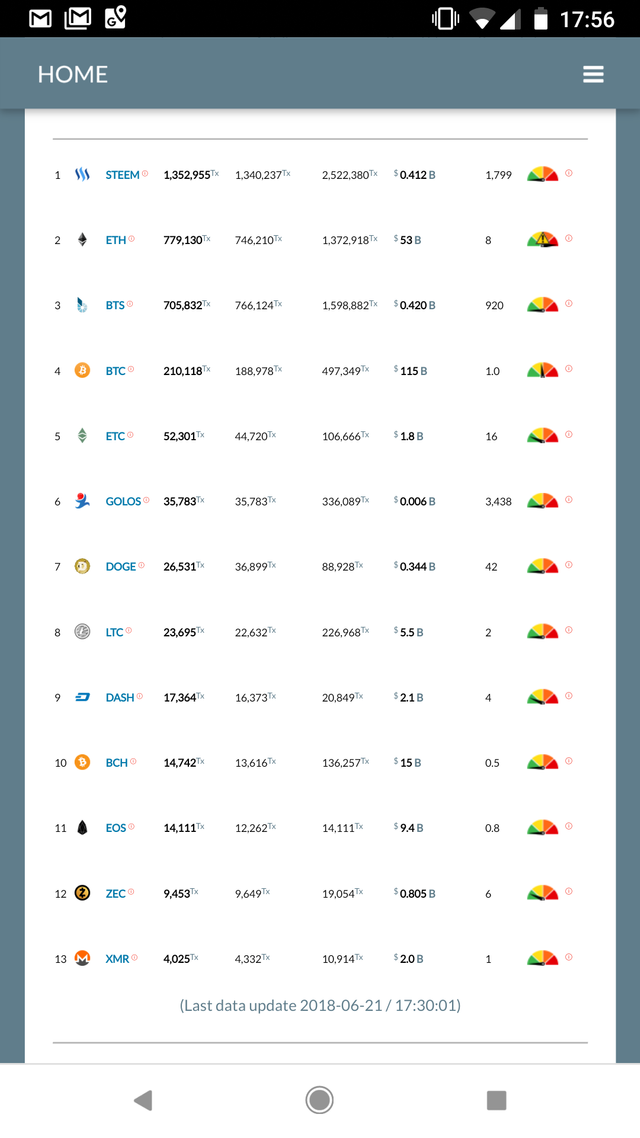Open the hamburger menu
640x1138 pixels.
[x=593, y=75]
